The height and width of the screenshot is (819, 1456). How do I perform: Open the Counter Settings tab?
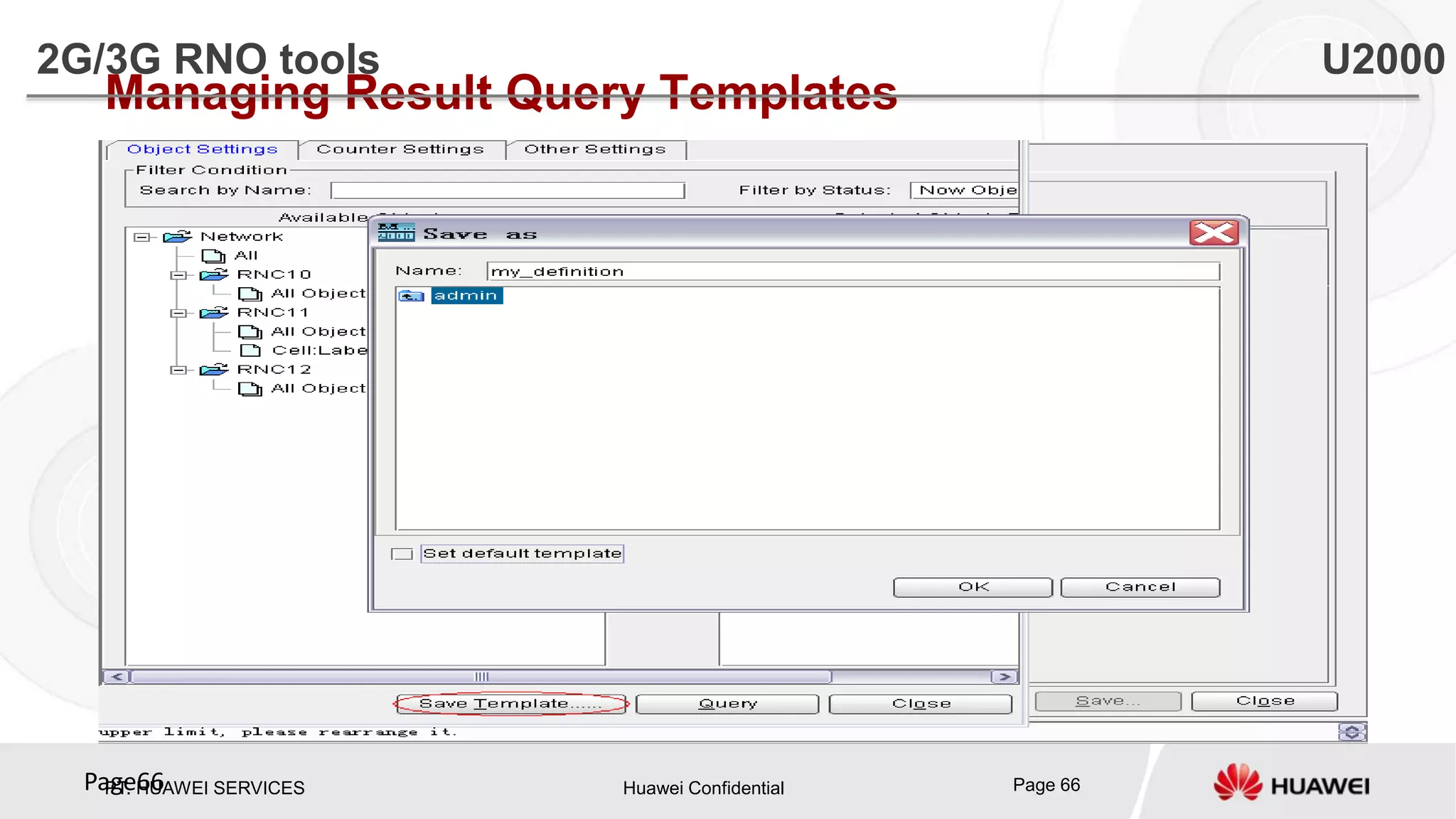click(400, 149)
